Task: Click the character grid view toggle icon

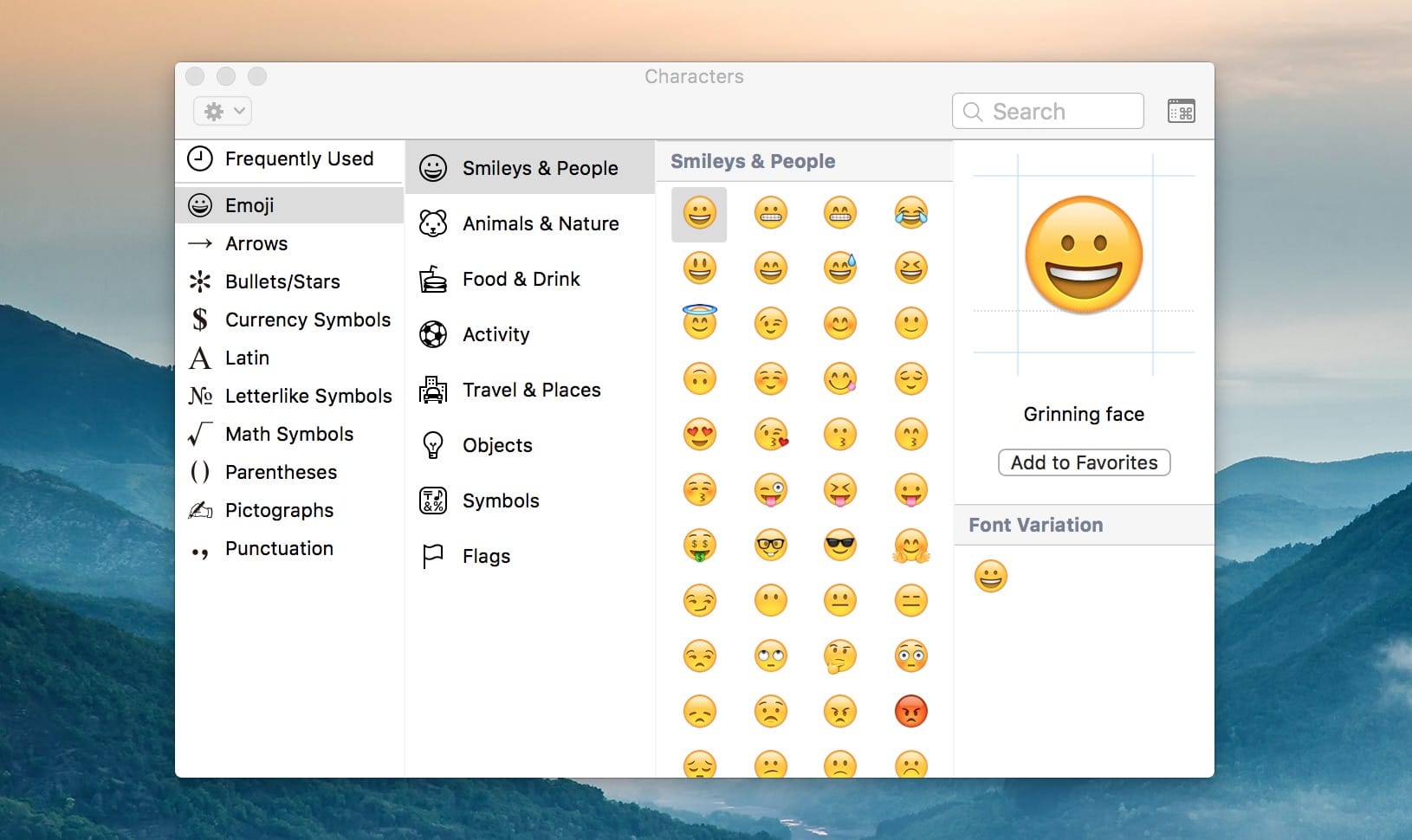Action: click(1182, 111)
